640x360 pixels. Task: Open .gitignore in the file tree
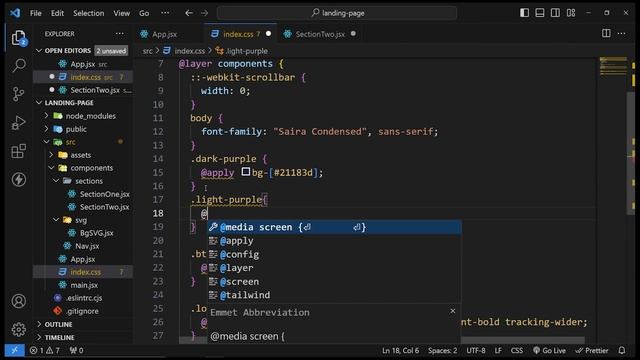pos(83,311)
